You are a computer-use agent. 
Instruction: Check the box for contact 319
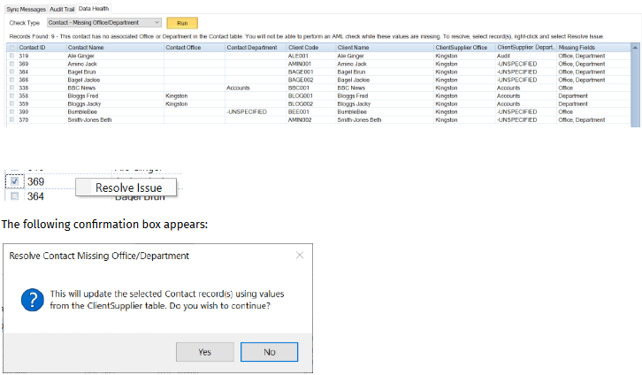coord(12,56)
